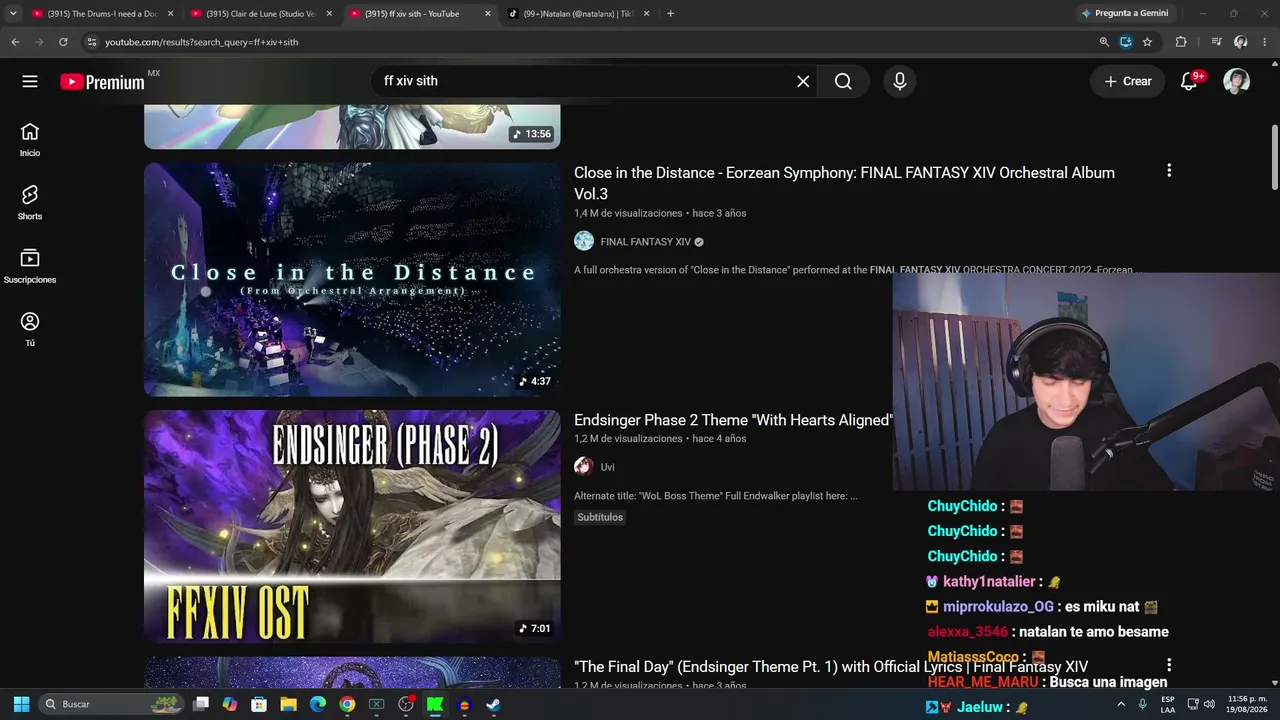This screenshot has width=1280, height=720.
Task: Open the YouTube guide hamburger menu
Action: click(30, 81)
